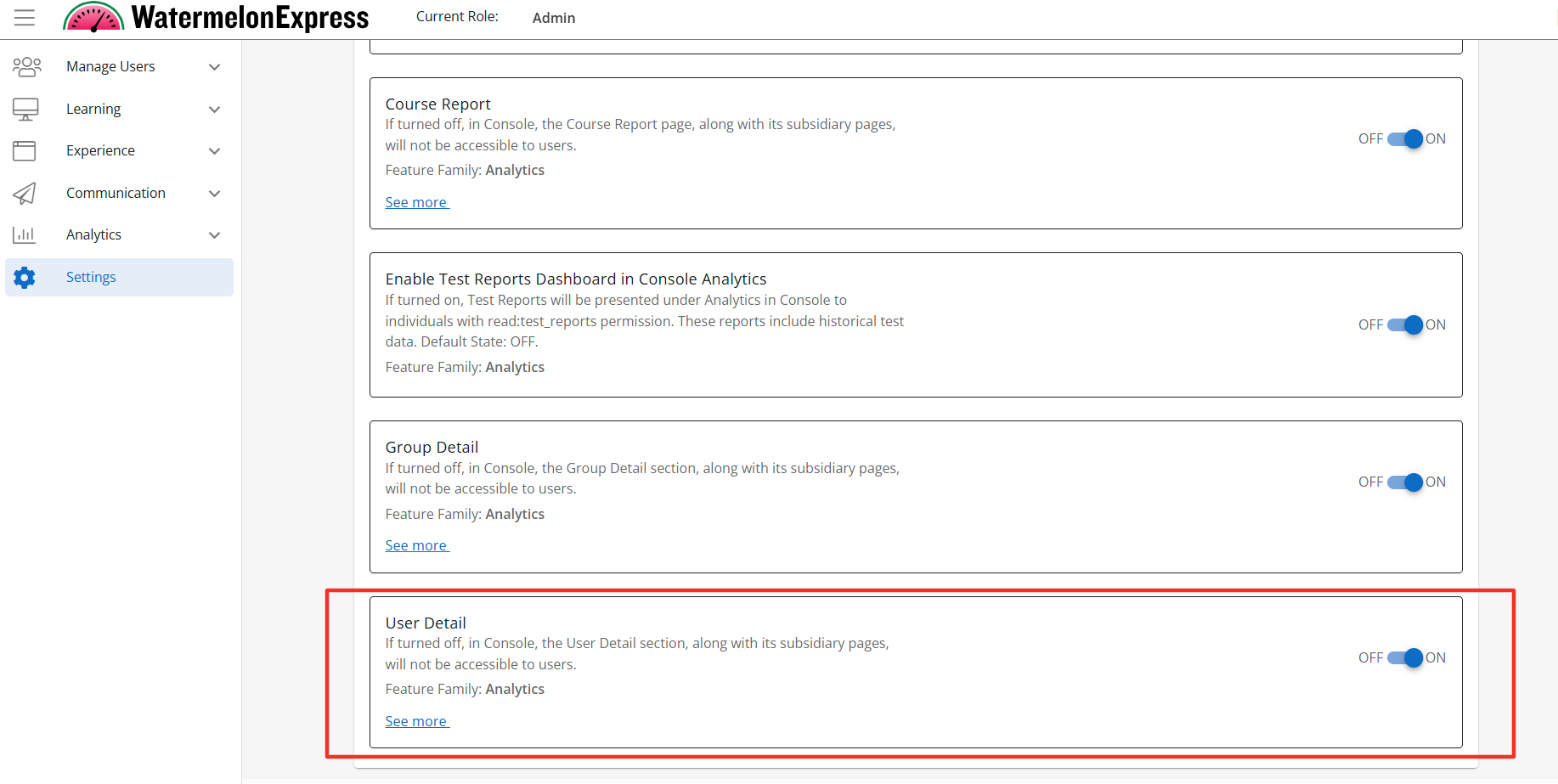Open the Analytics sidebar menu
1558x784 pixels.
(94, 234)
